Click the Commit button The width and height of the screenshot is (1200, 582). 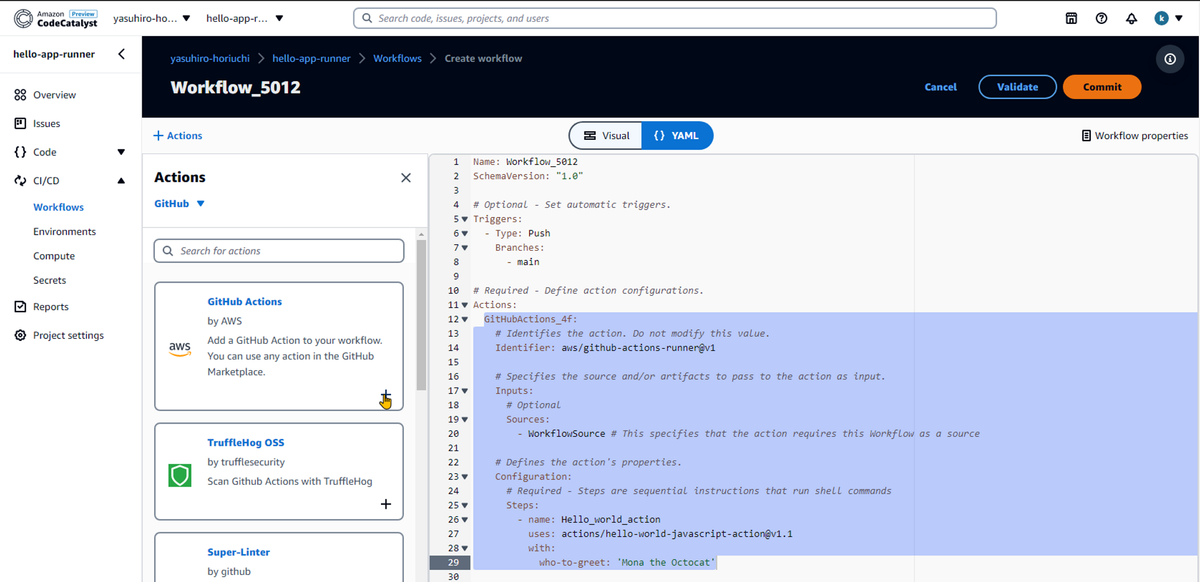(x=1102, y=87)
